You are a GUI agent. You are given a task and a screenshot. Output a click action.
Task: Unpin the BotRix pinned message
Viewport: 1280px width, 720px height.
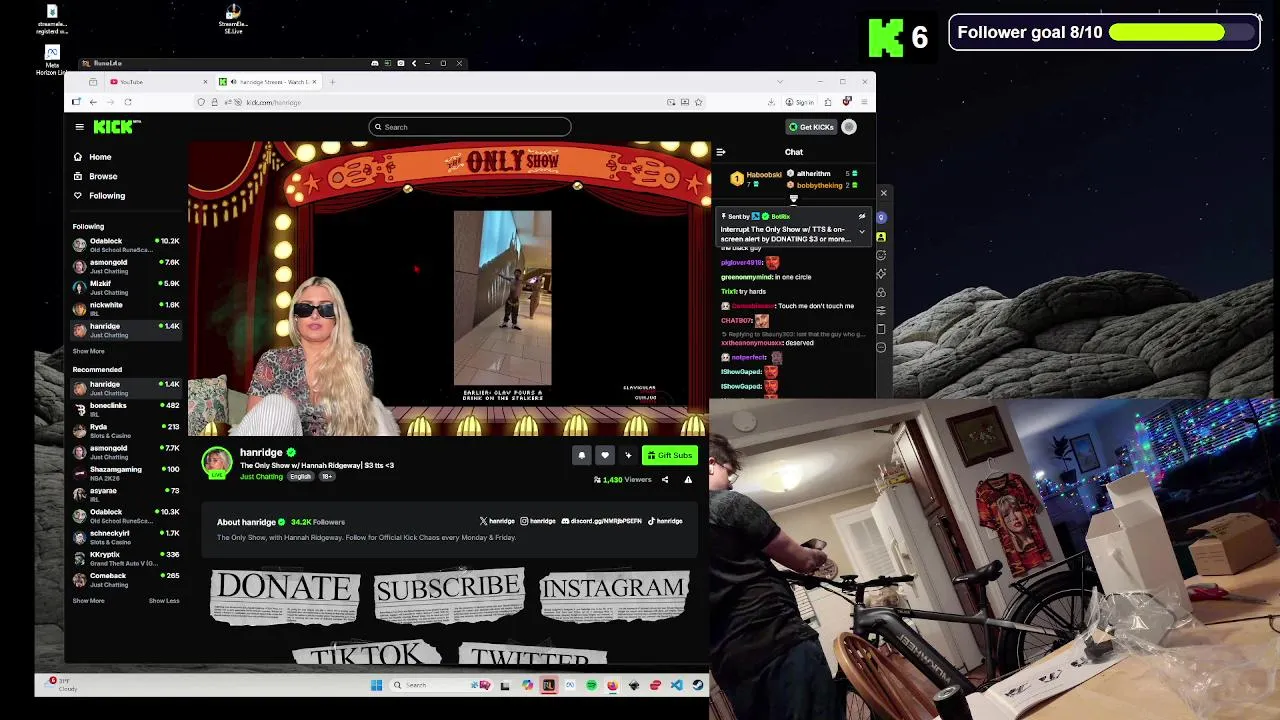point(861,216)
